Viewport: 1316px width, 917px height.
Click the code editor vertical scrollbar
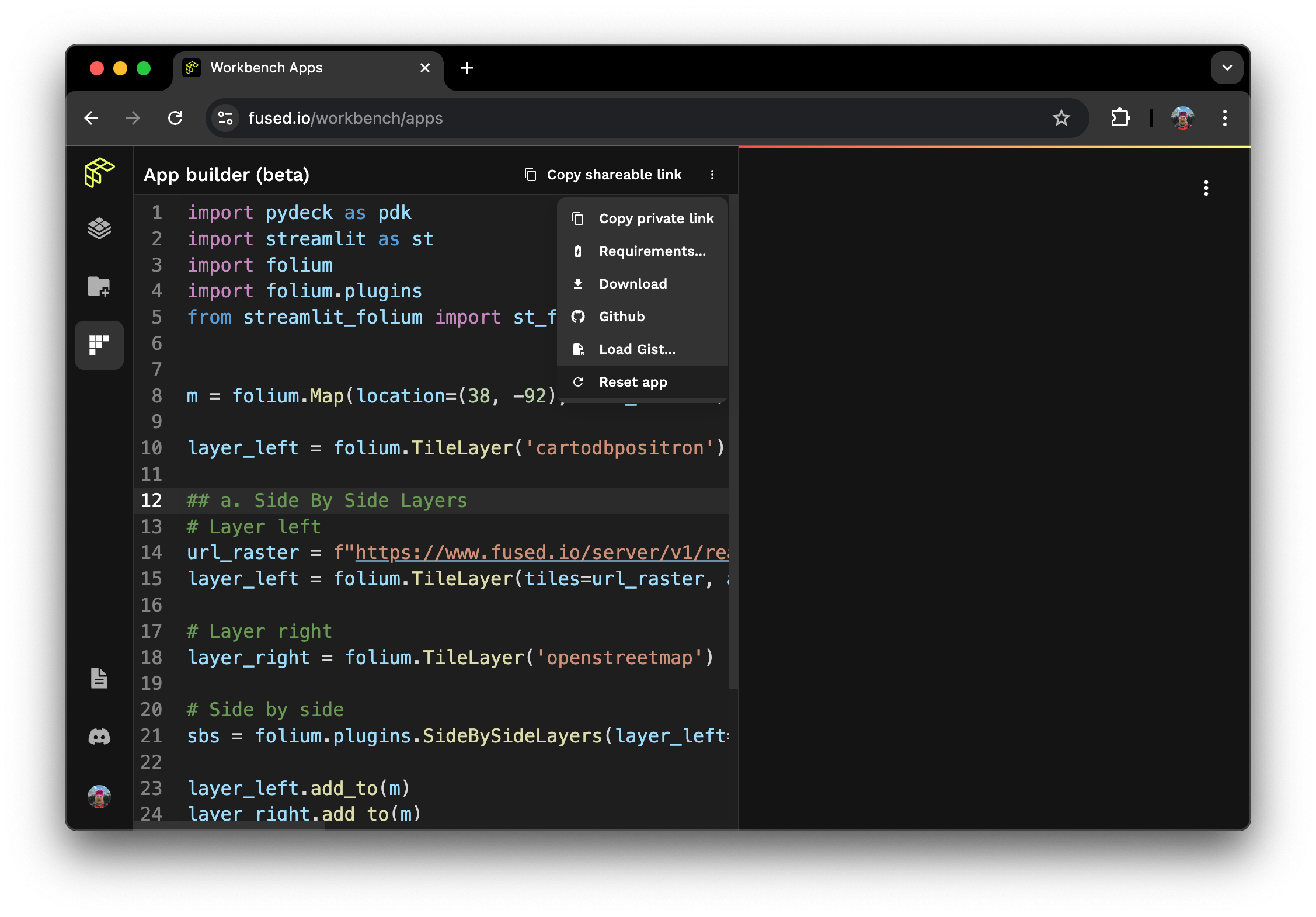coord(733,442)
